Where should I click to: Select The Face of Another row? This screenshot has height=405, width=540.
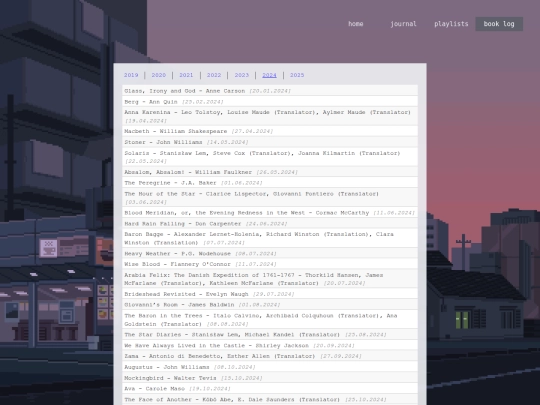pyautogui.click(x=270, y=399)
